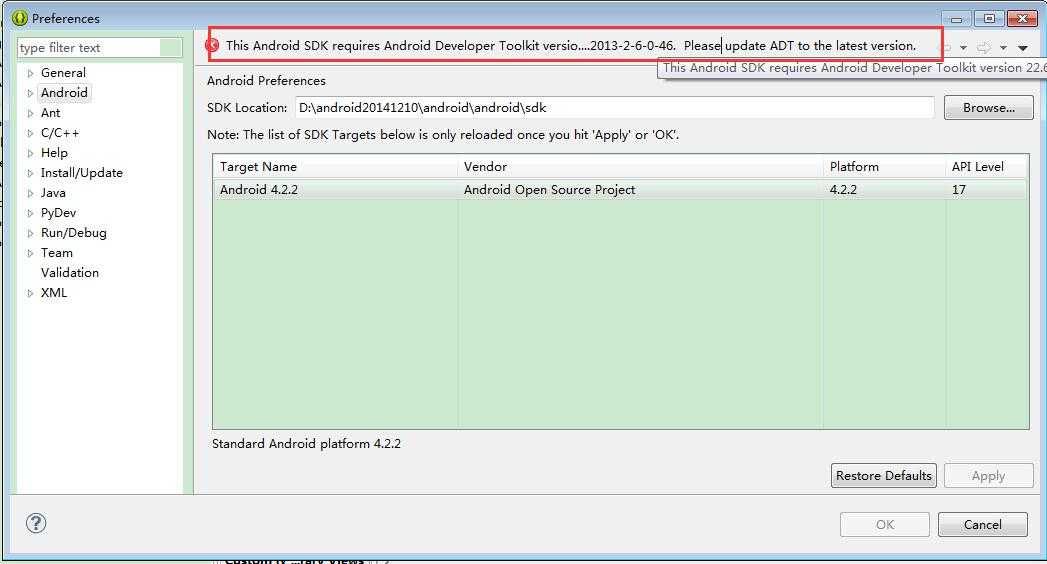Click the 'Standard Android platform 4.2.2' description
The height and width of the screenshot is (564, 1047).
coord(306,444)
